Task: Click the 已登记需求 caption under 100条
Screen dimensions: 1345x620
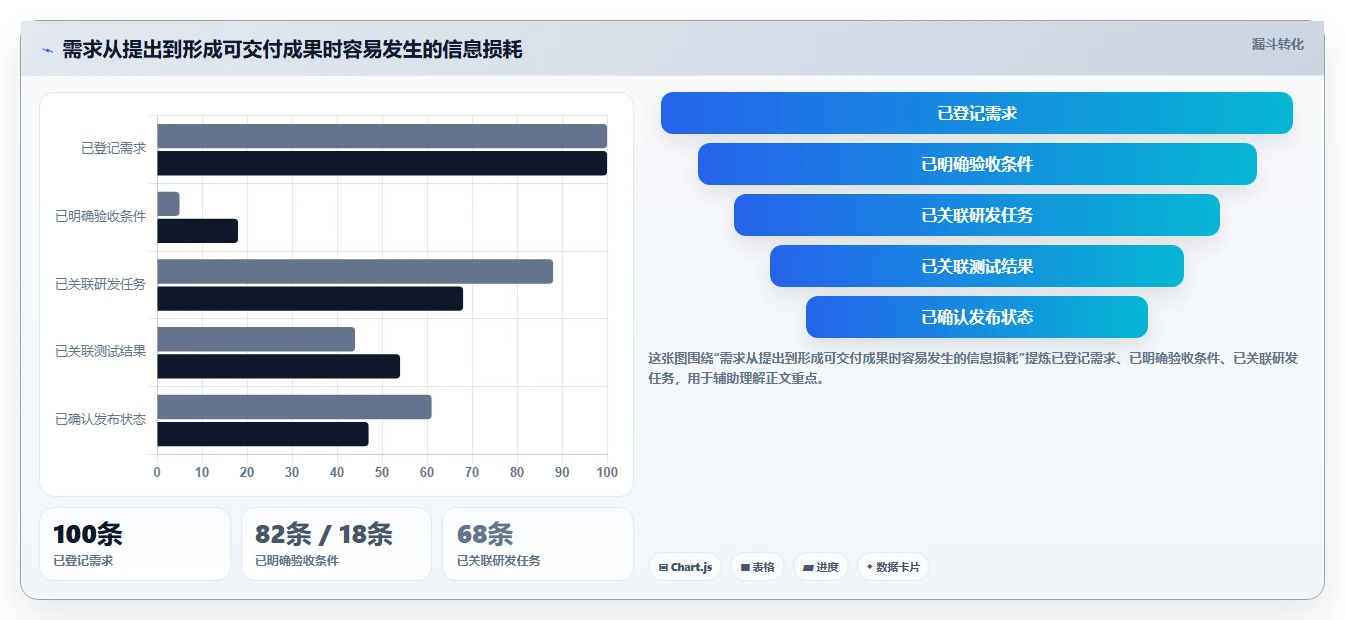Action: pos(83,561)
